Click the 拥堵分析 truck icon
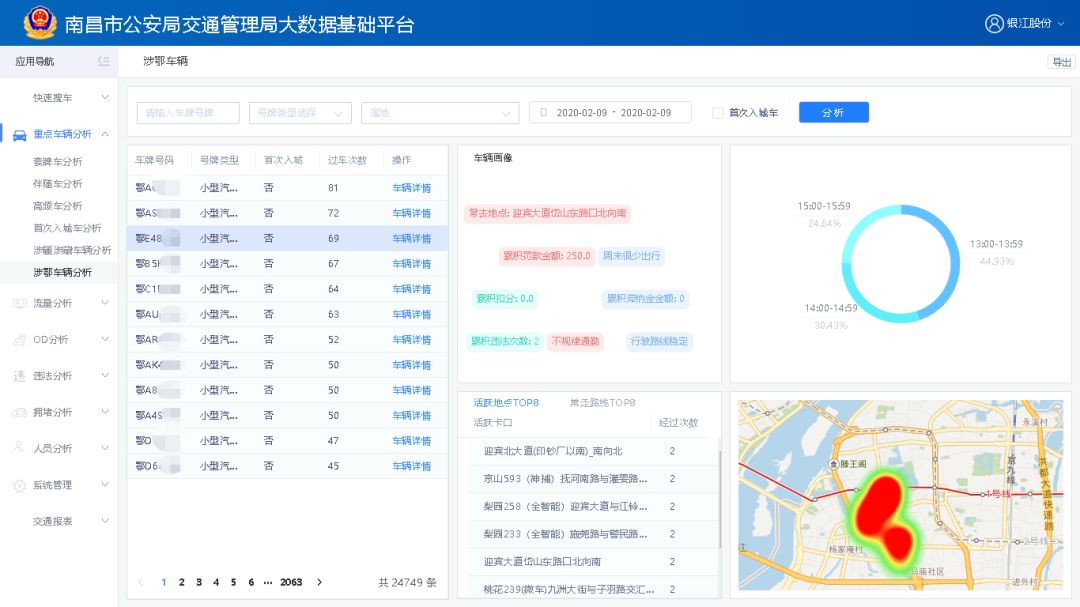The image size is (1080, 607). point(19,412)
